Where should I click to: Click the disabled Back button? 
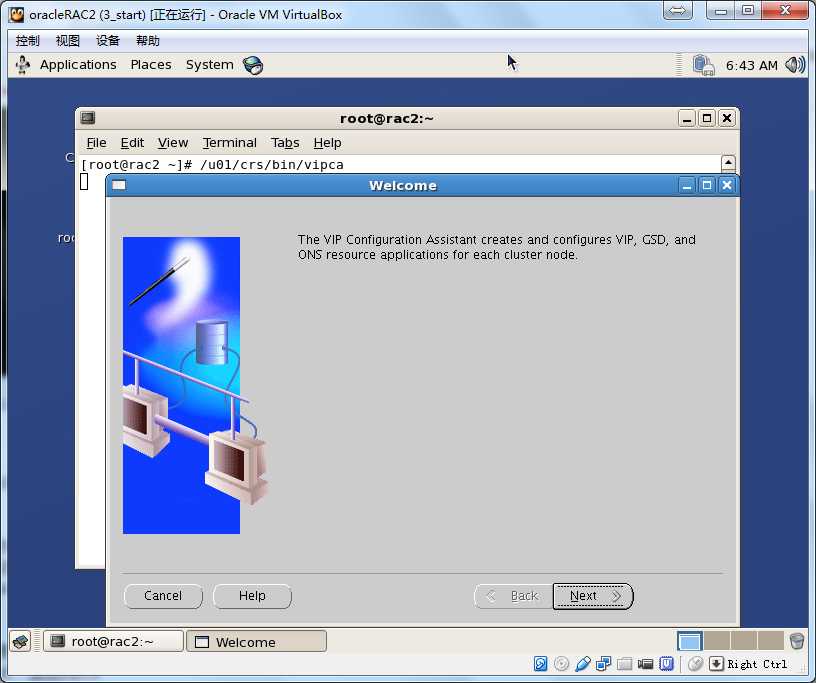(514, 596)
